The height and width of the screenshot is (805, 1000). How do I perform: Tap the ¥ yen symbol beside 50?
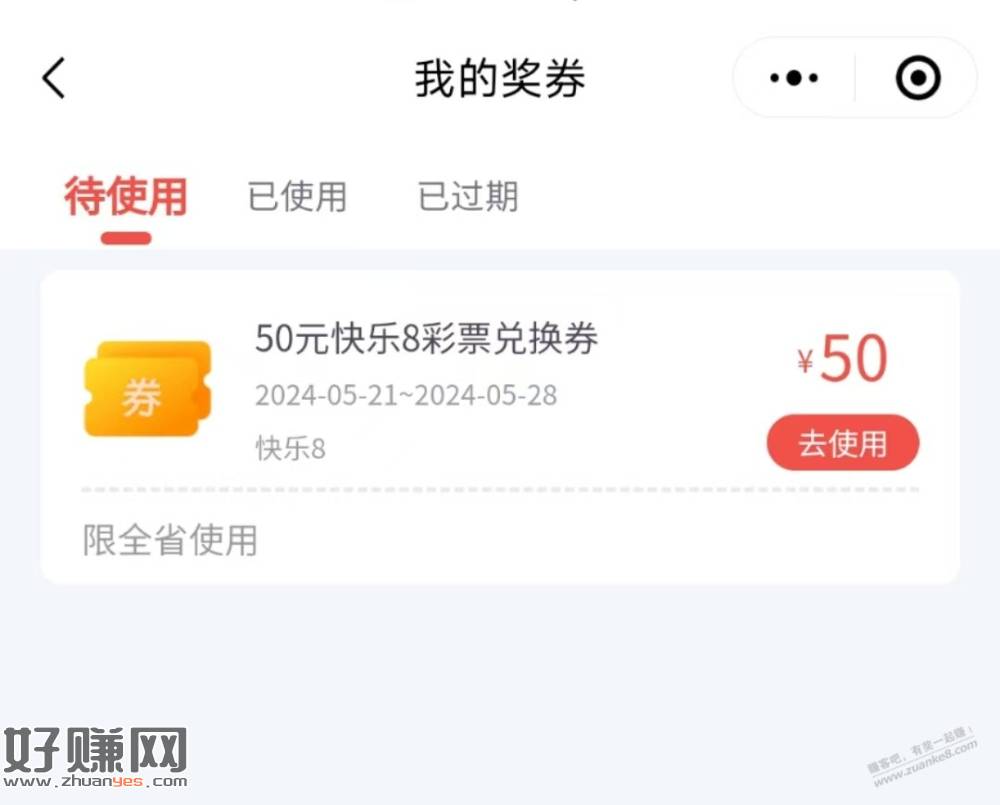[x=805, y=361]
